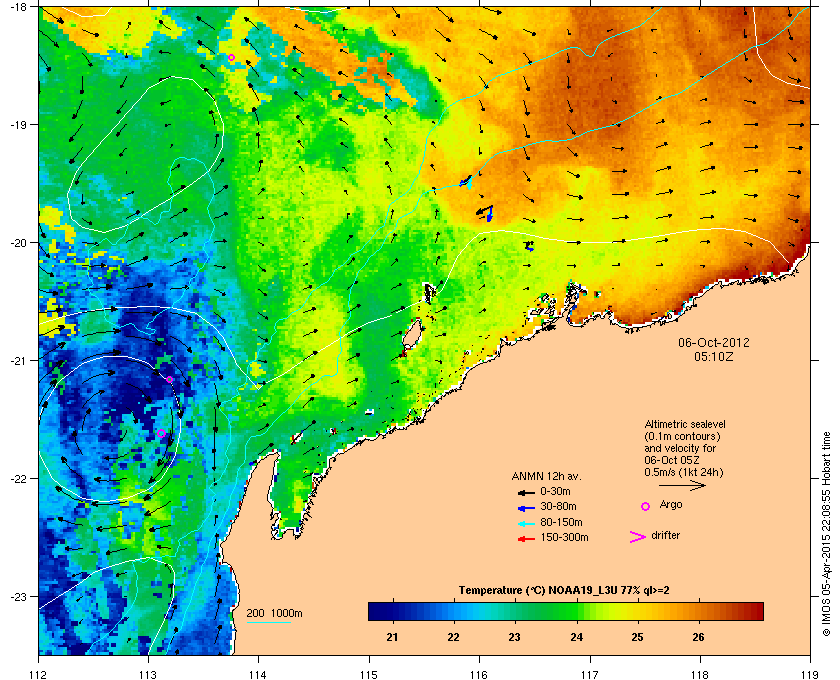Click the latitude axis label '-22'

pos(18,479)
